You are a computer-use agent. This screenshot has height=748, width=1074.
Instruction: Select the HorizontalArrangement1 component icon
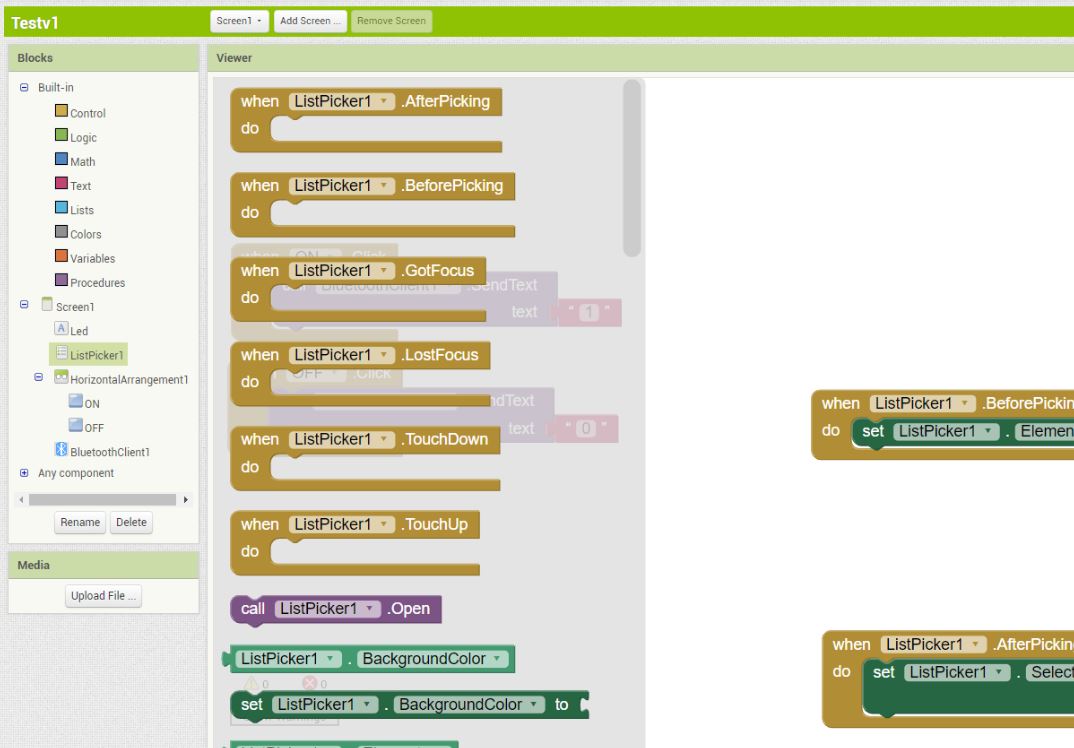62,377
